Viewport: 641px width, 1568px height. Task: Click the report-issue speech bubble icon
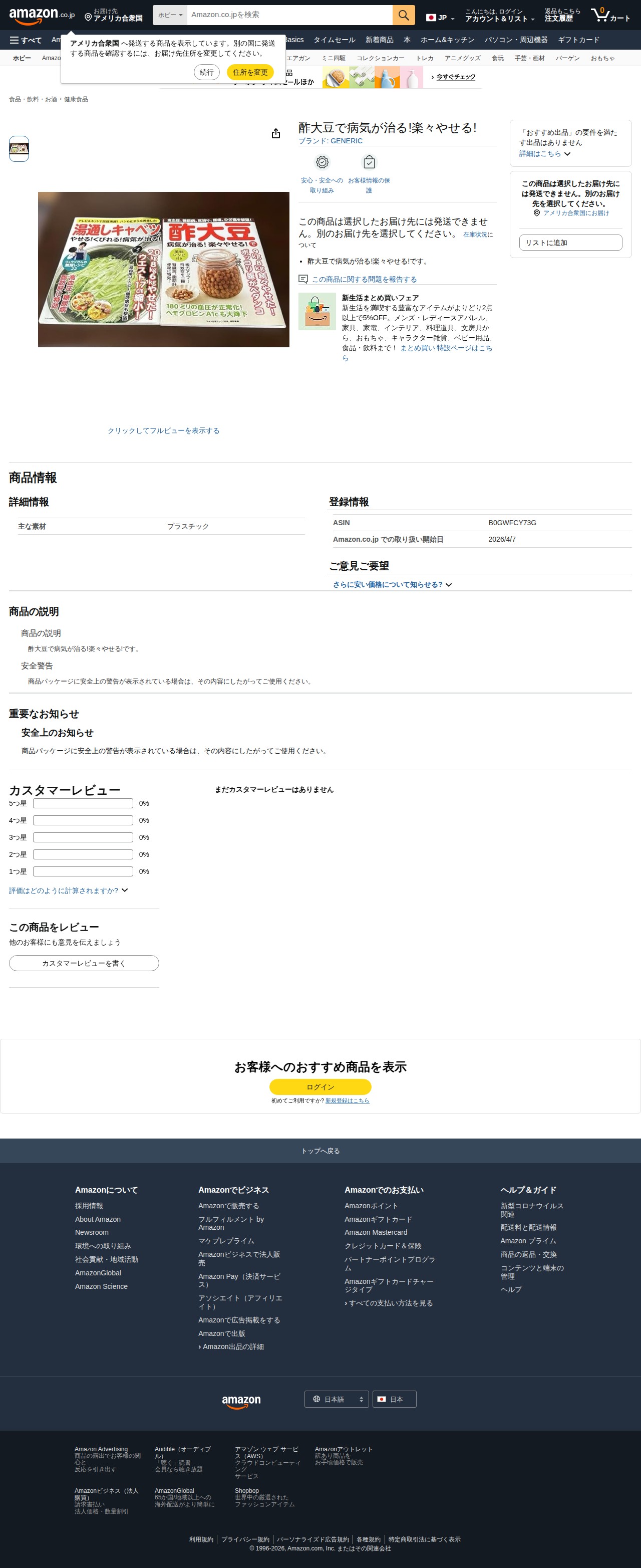303,279
